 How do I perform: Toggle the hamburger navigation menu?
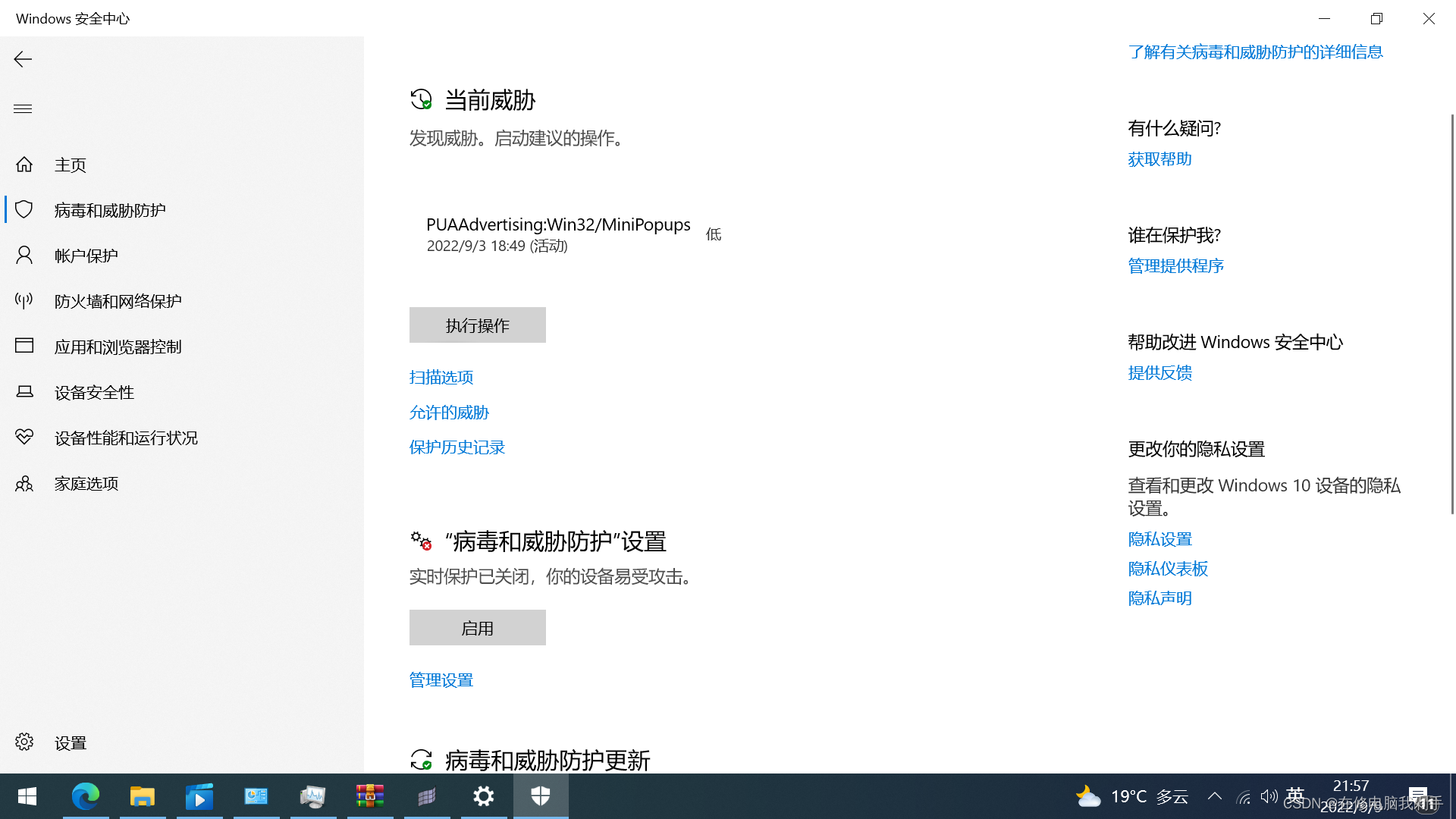[x=23, y=108]
